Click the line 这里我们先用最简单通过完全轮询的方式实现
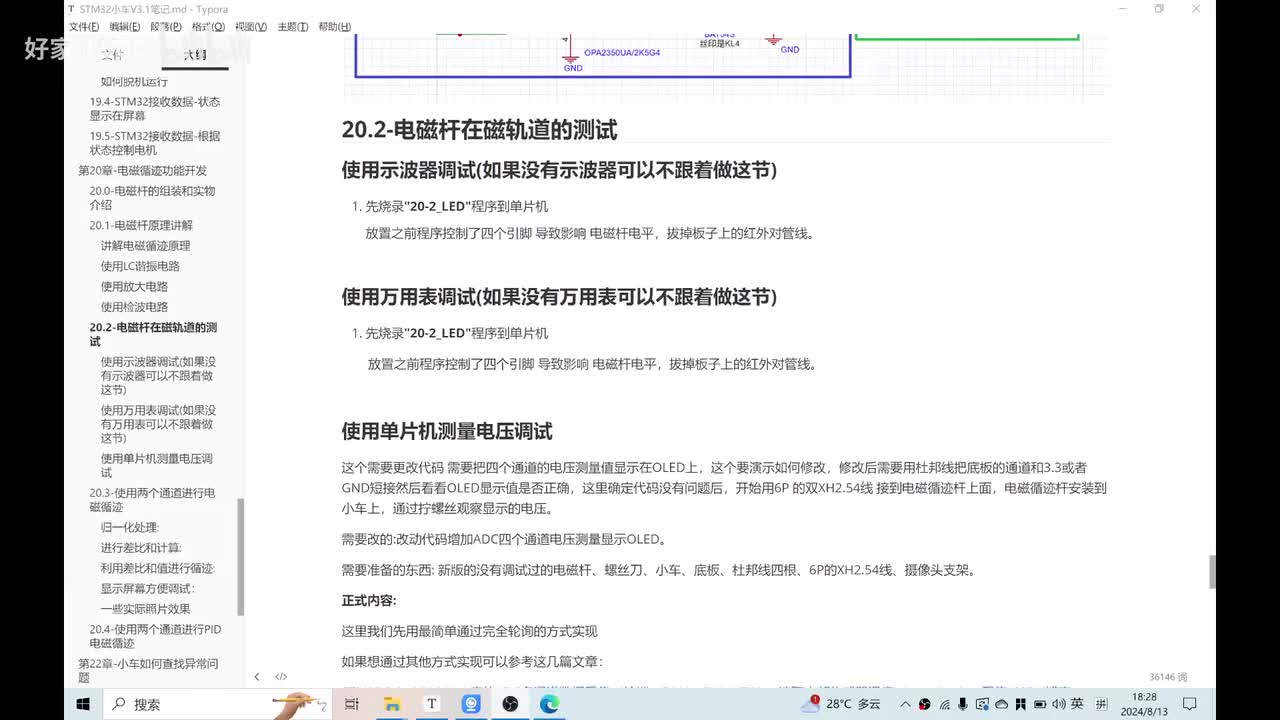Screen dimensions: 1280x720 [x=469, y=631]
